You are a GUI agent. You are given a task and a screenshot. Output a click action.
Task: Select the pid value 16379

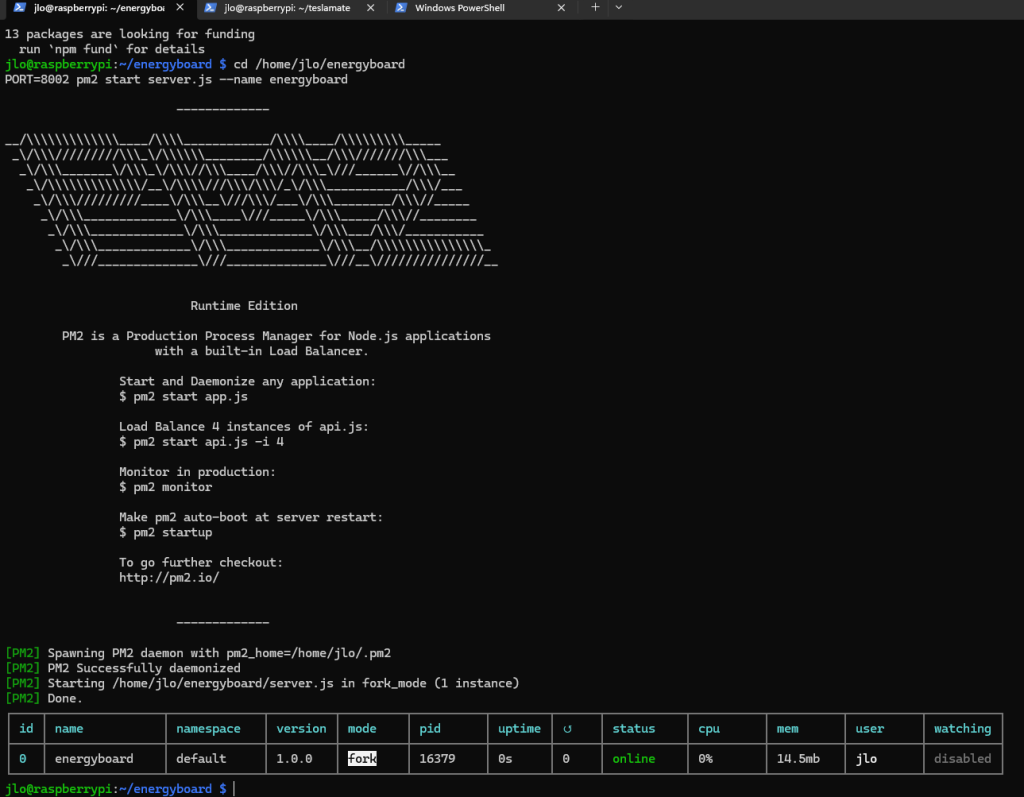[437, 758]
